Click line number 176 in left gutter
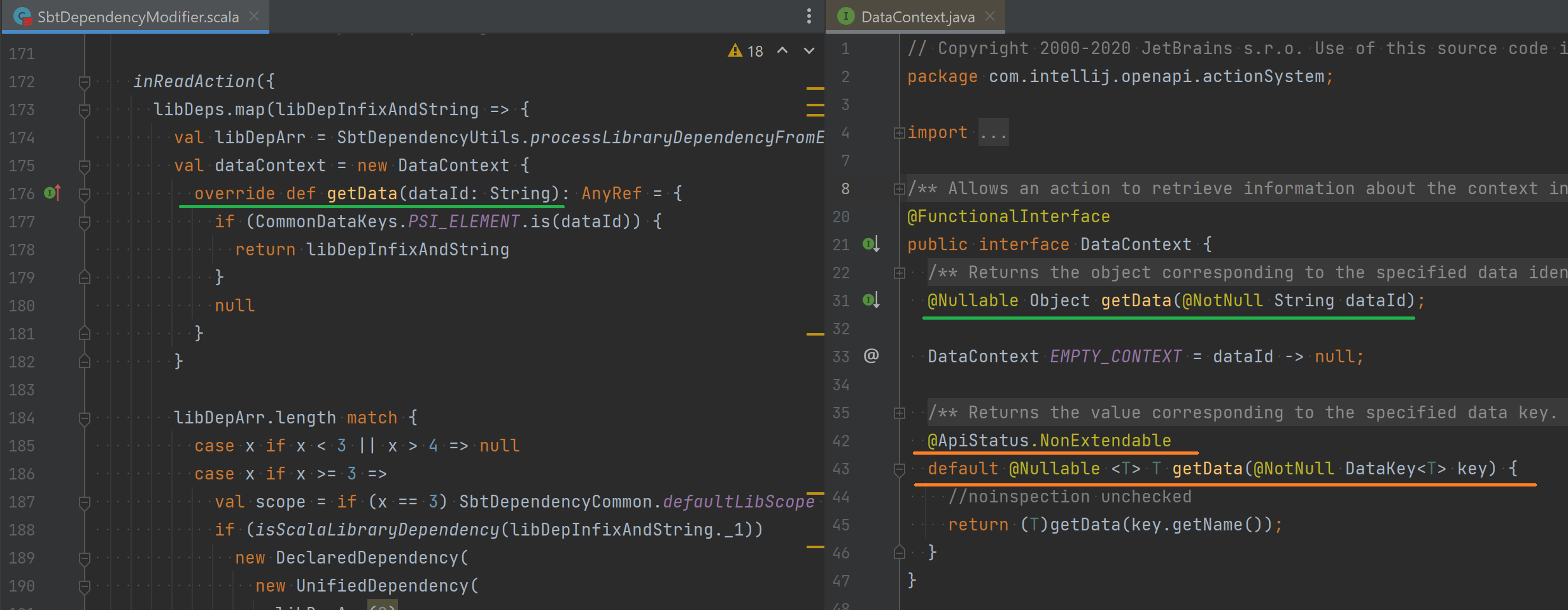1568x610 pixels. (22, 194)
